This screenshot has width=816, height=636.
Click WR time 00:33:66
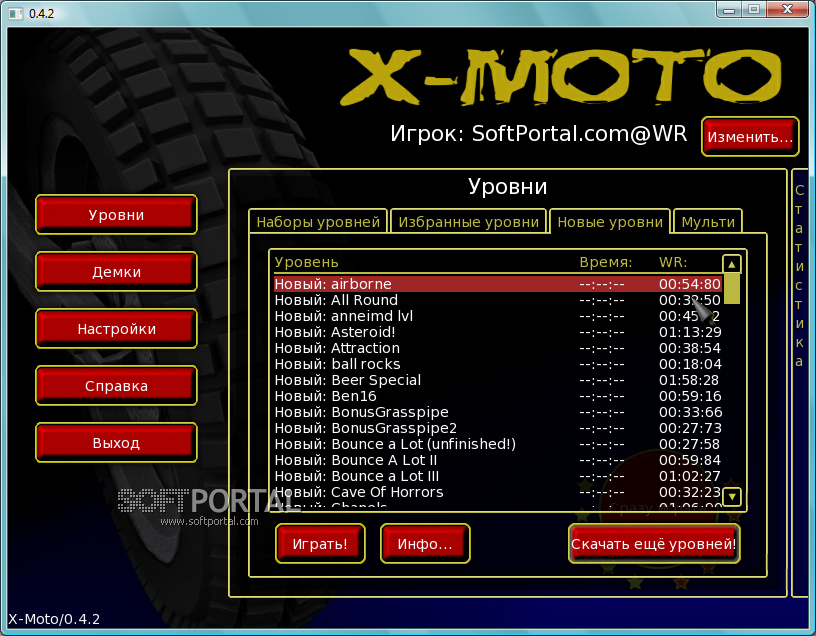691,412
